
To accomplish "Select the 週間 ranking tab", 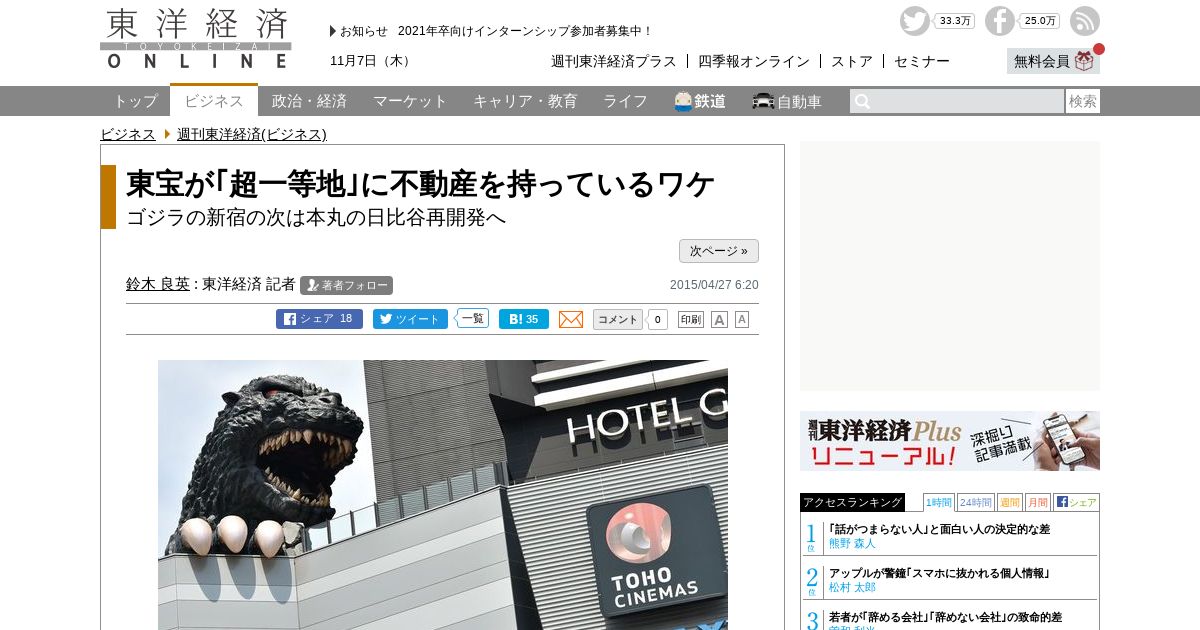I will 1009,502.
